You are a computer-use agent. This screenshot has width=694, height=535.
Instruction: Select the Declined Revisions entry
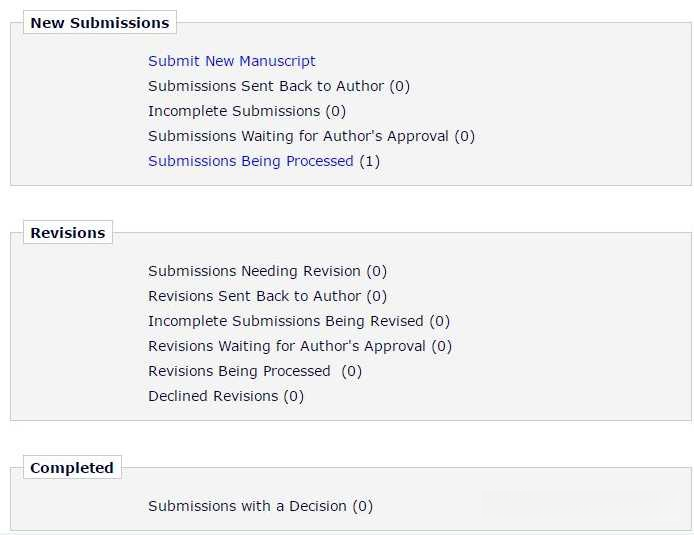(x=213, y=396)
